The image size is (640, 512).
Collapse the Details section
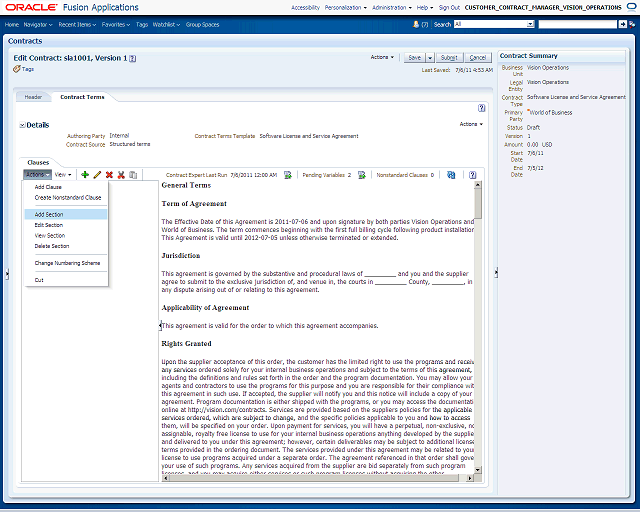[22, 125]
